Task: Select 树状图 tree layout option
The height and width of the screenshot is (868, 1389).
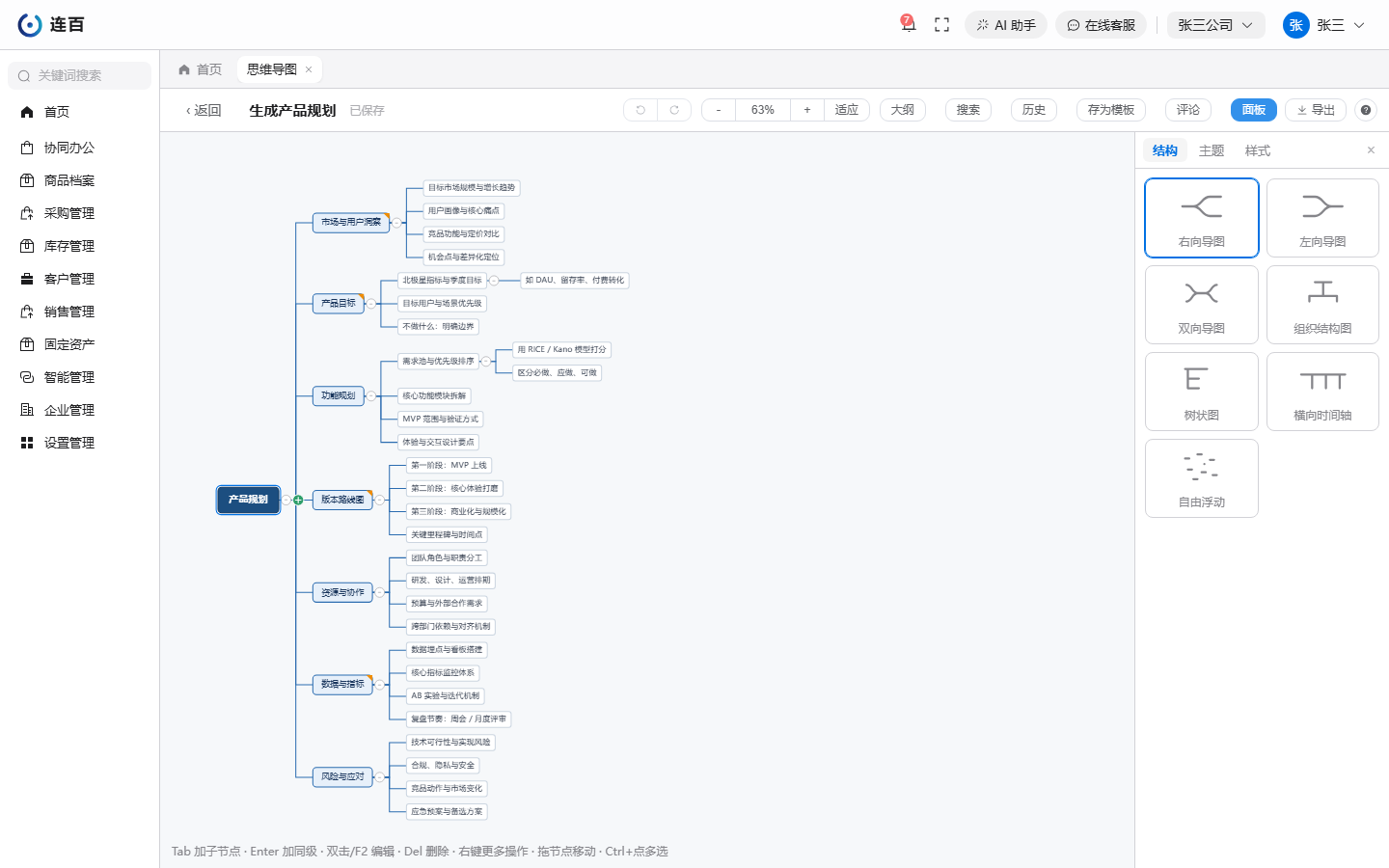Action: click(1202, 392)
